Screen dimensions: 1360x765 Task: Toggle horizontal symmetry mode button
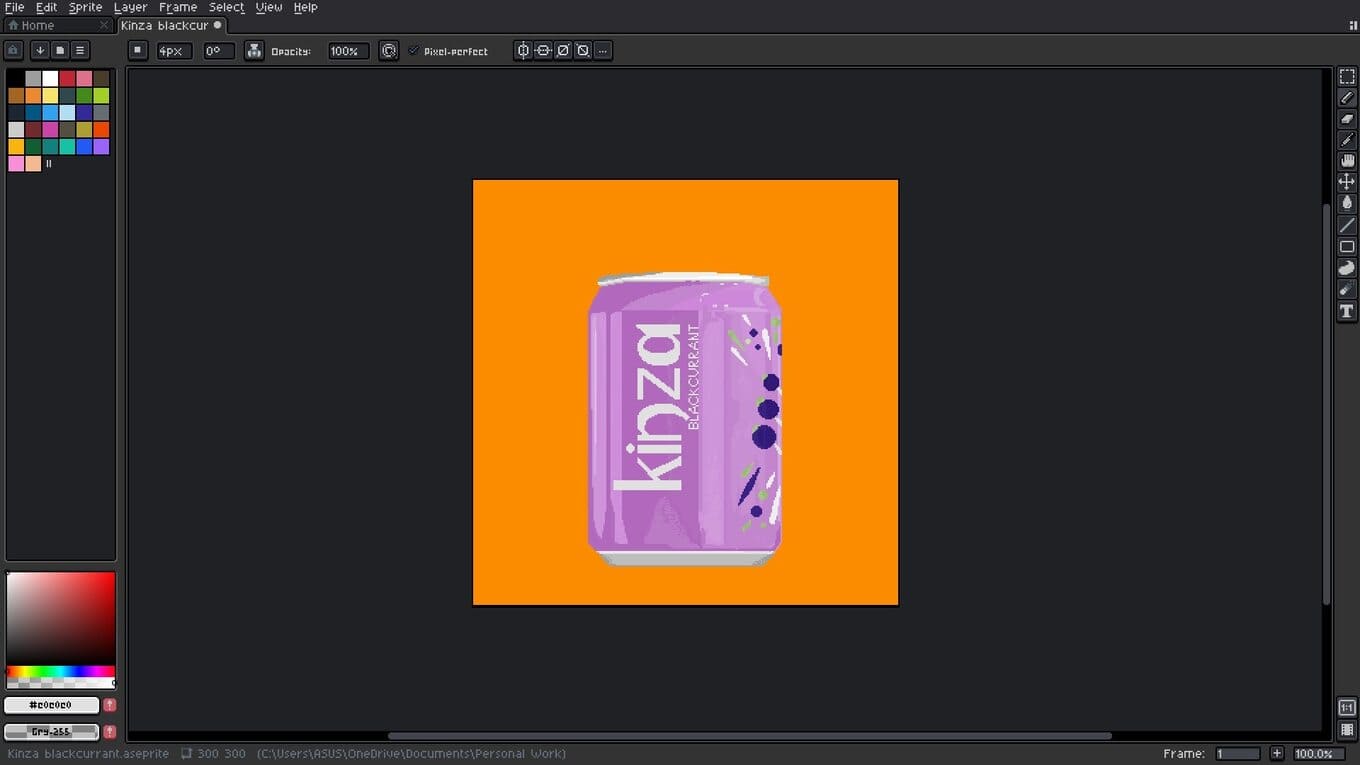(523, 51)
